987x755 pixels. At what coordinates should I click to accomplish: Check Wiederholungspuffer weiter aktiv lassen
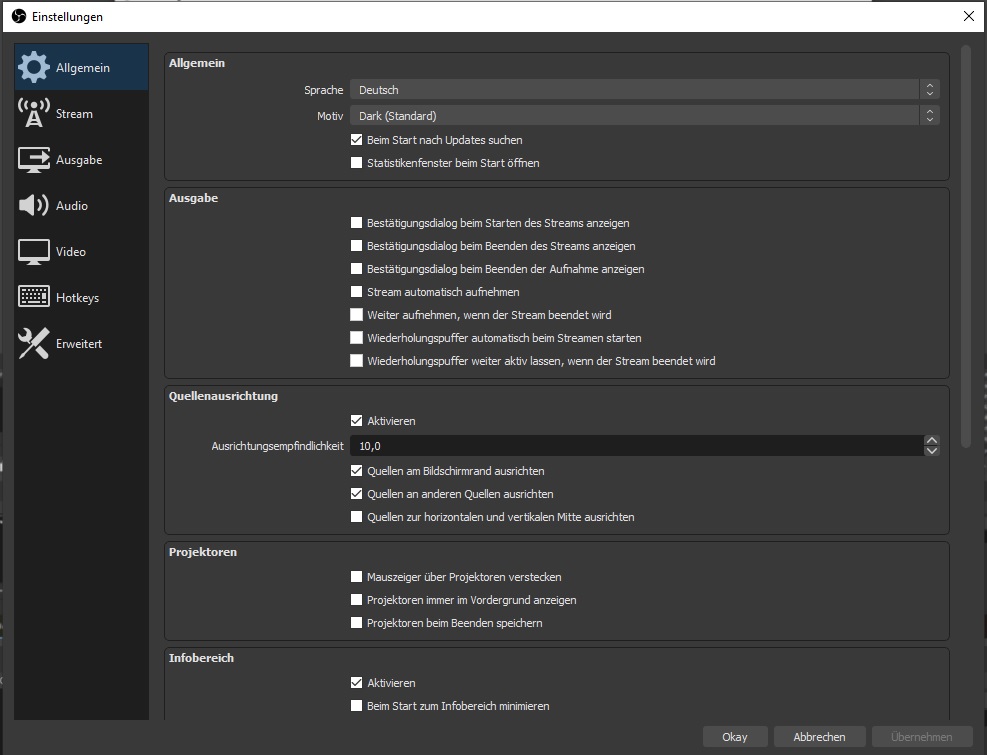(356, 361)
